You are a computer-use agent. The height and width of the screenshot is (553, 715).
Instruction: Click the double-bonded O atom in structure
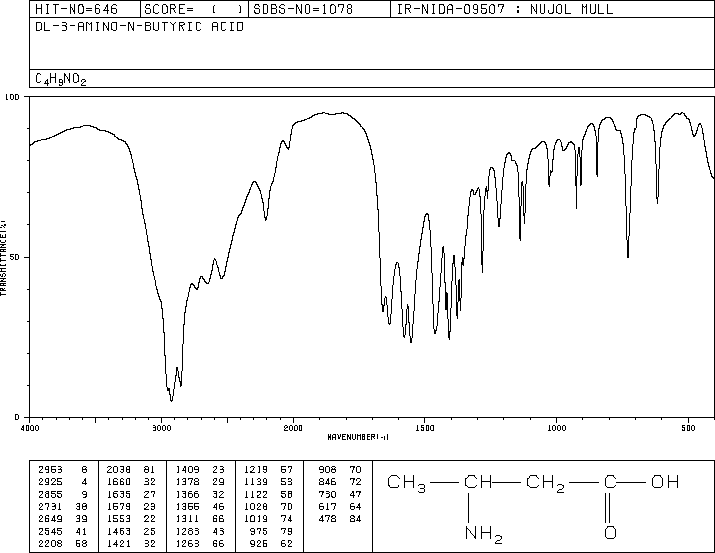pos(610,532)
